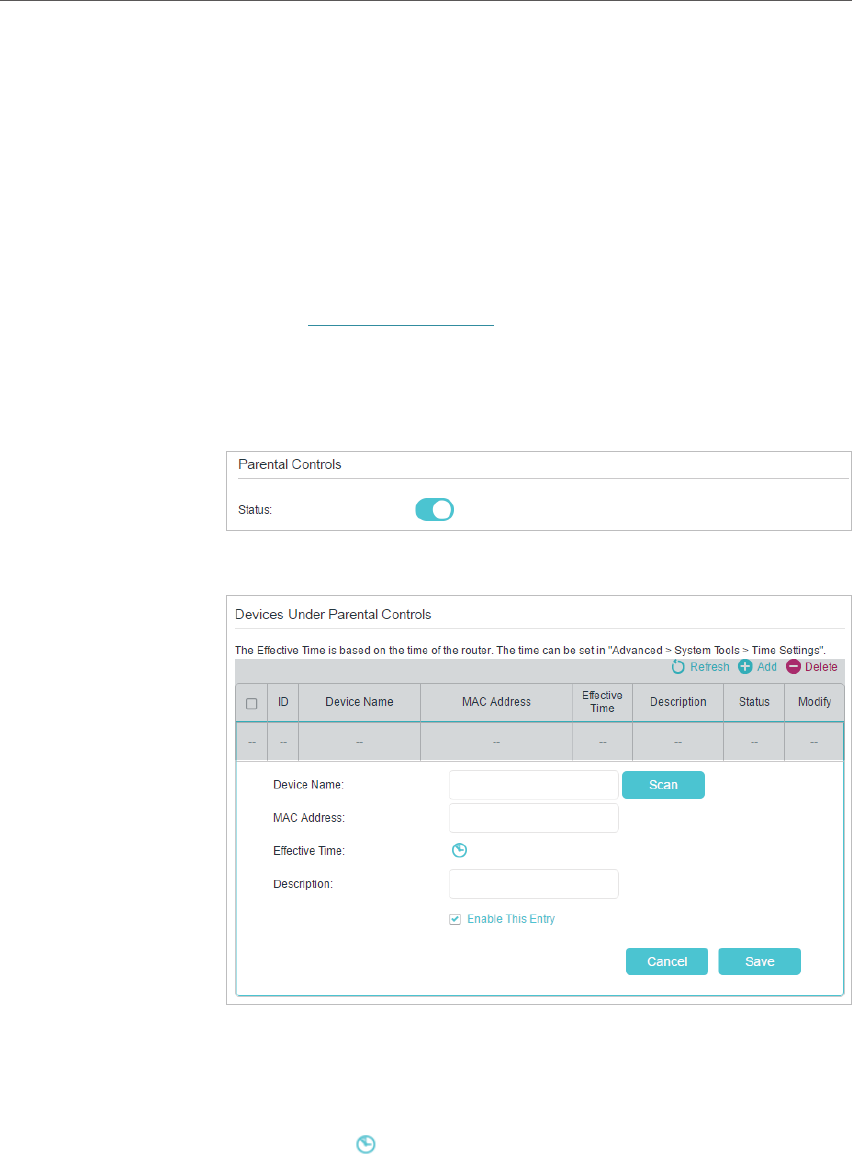Viewport: 852px width, 1155px height.
Task: Tick the select-all checkbox in table header
Action: (252, 703)
